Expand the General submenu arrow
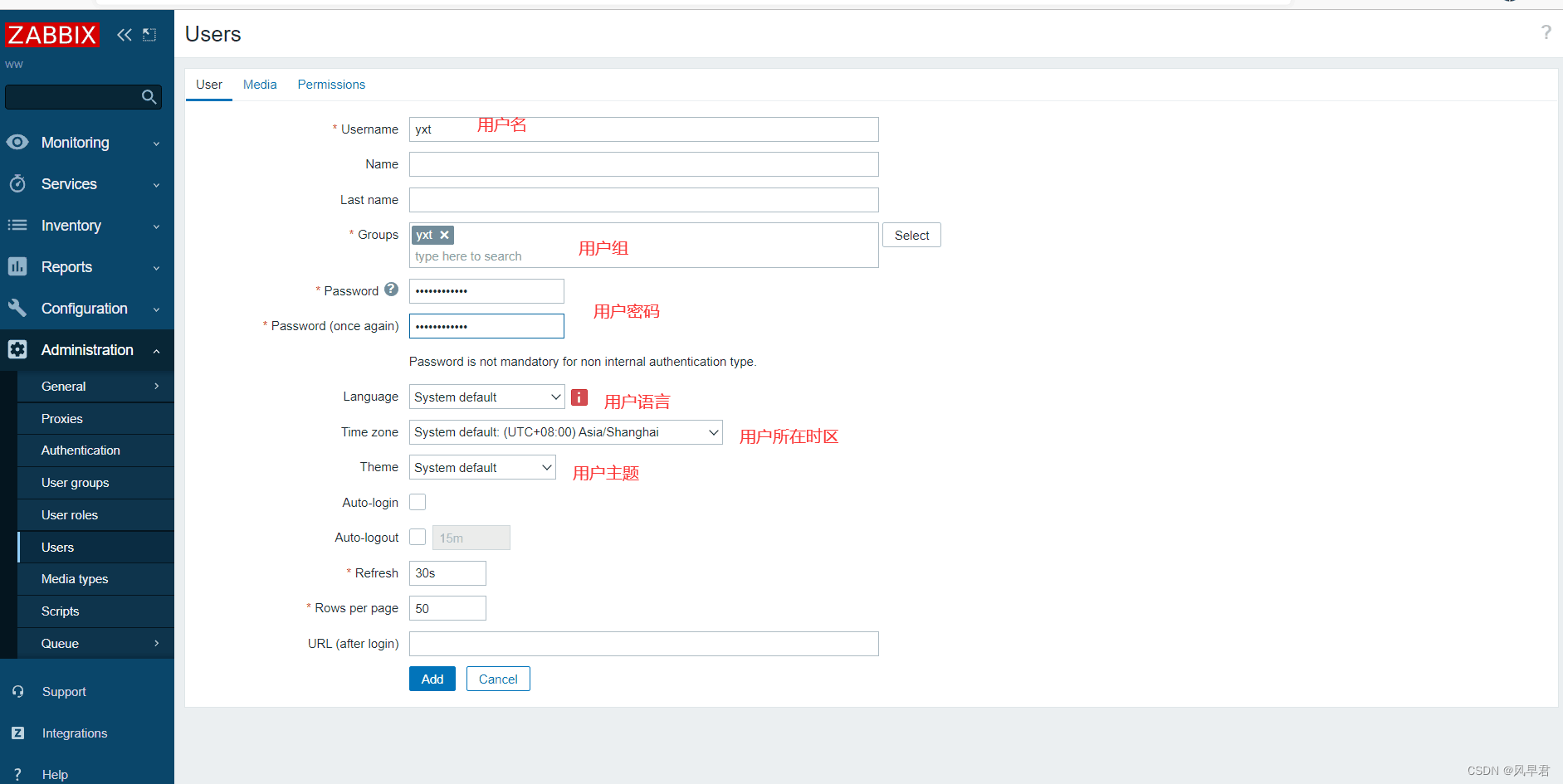This screenshot has width=1563, height=784. tap(156, 386)
